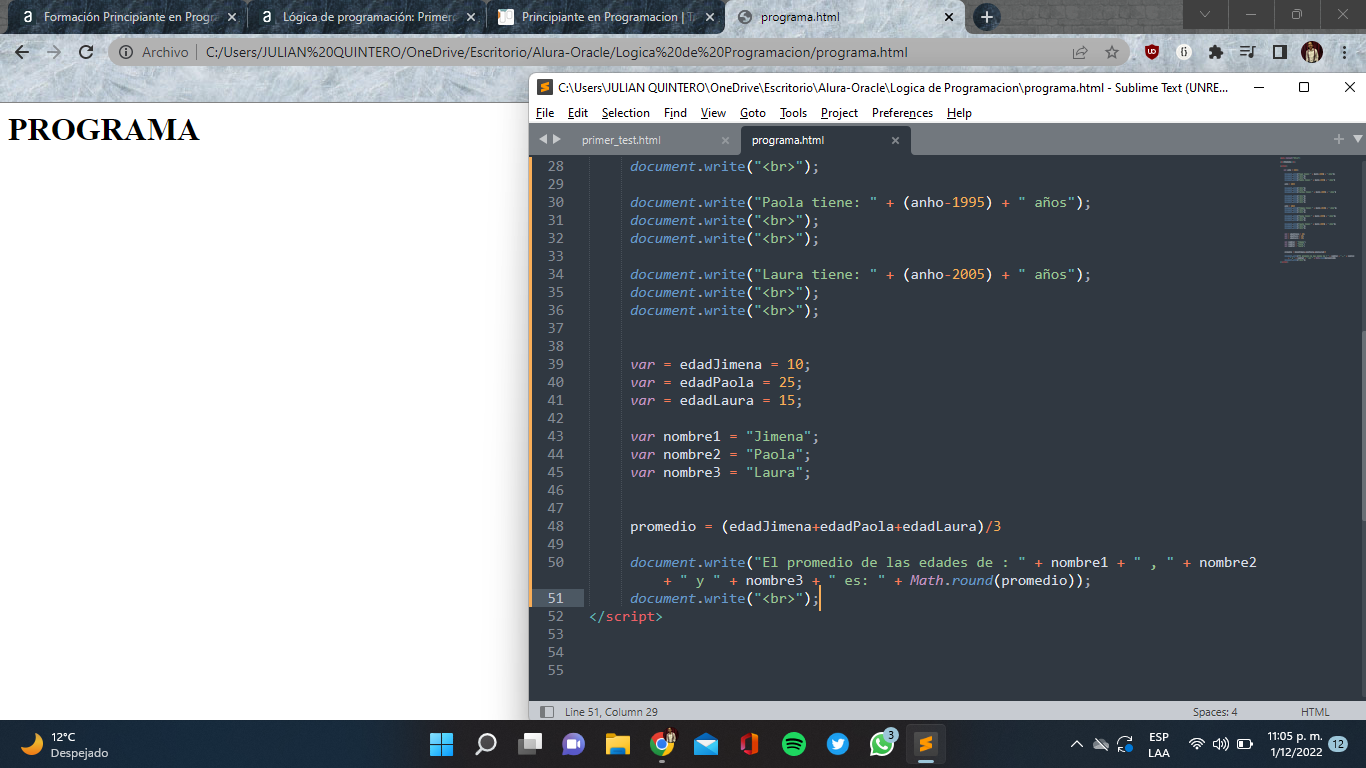The width and height of the screenshot is (1366, 768).
Task: Open Mail app on taskbar
Action: pos(706,744)
